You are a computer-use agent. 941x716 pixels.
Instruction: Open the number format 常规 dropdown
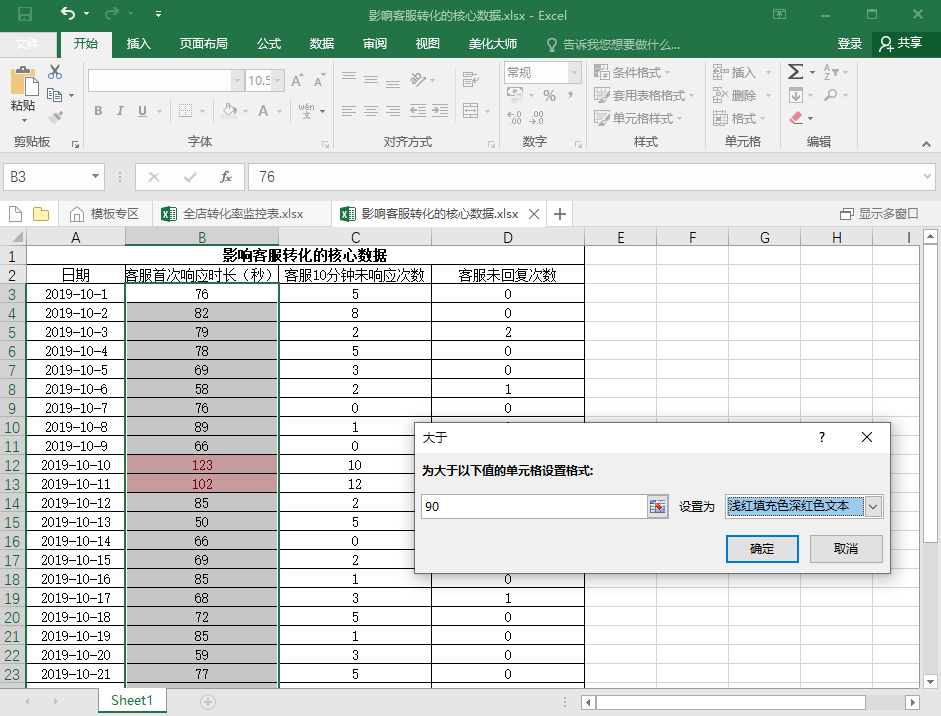(x=574, y=73)
